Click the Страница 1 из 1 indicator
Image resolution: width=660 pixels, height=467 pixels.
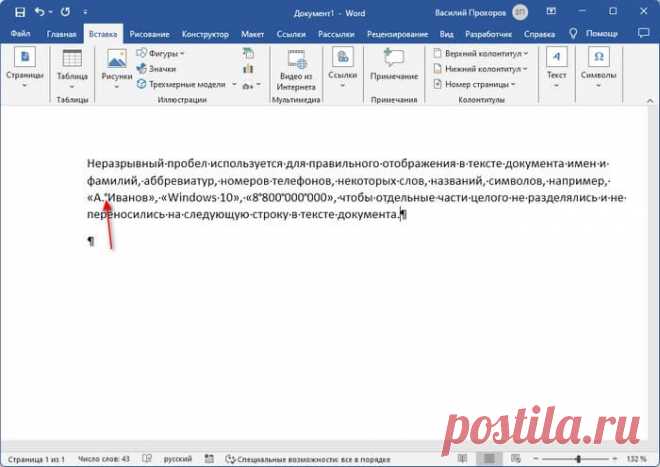click(x=37, y=459)
